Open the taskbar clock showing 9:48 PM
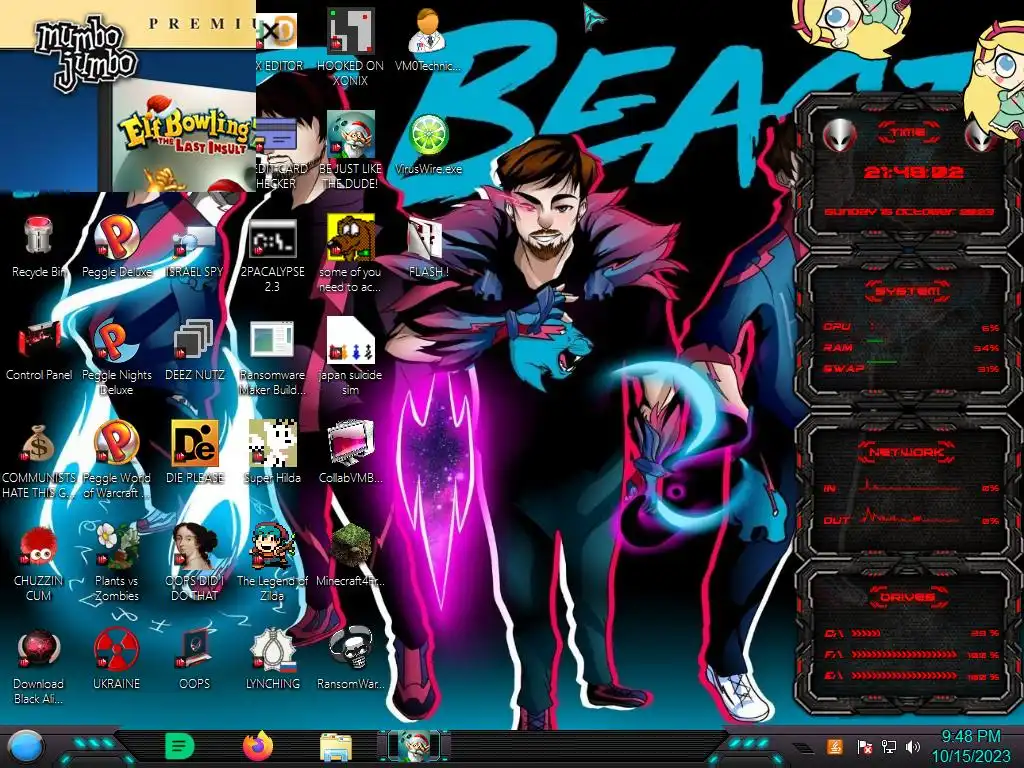Screen dimensions: 1024x768 click(x=970, y=746)
